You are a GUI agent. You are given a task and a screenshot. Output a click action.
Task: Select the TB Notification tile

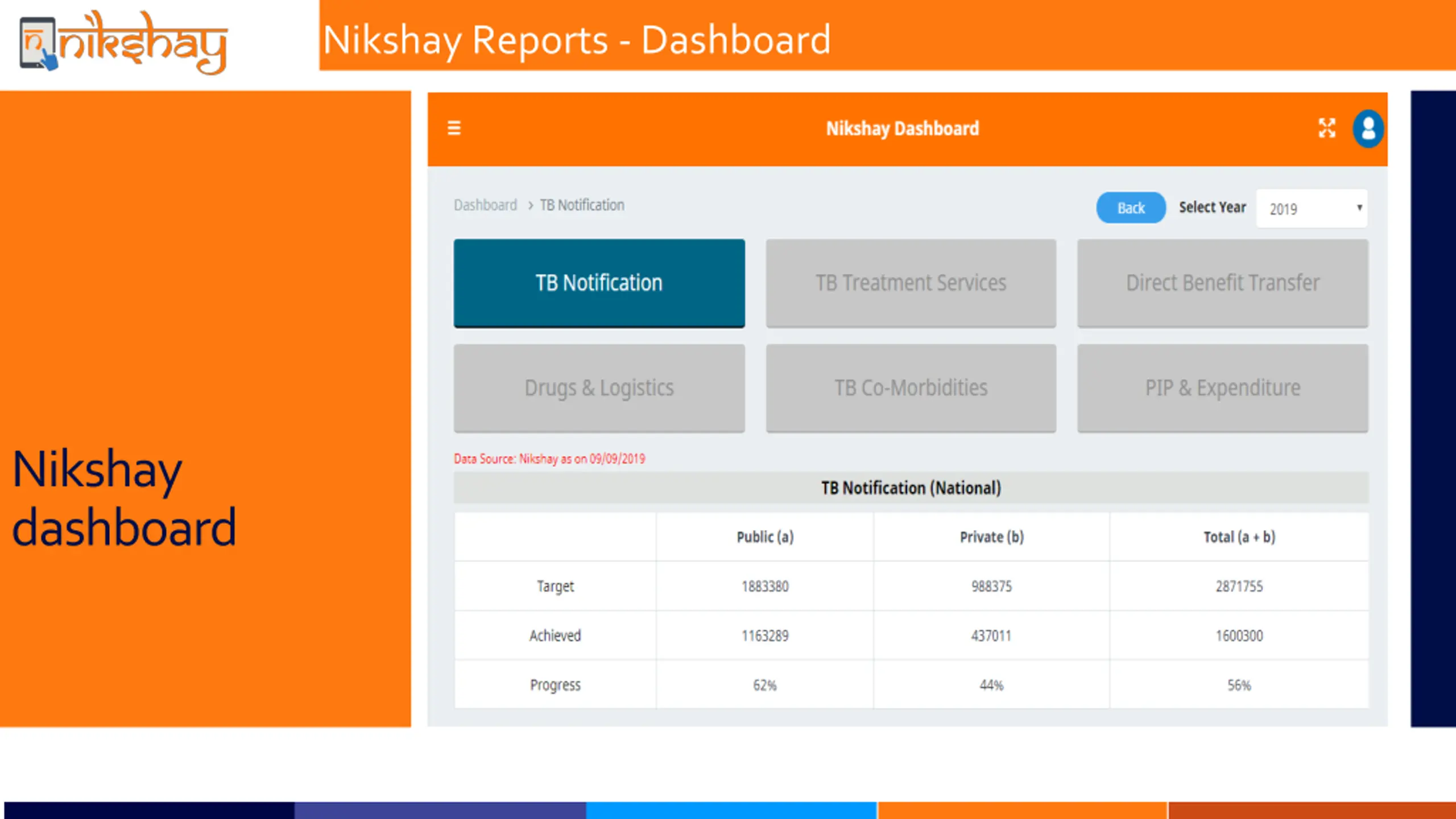(x=599, y=283)
